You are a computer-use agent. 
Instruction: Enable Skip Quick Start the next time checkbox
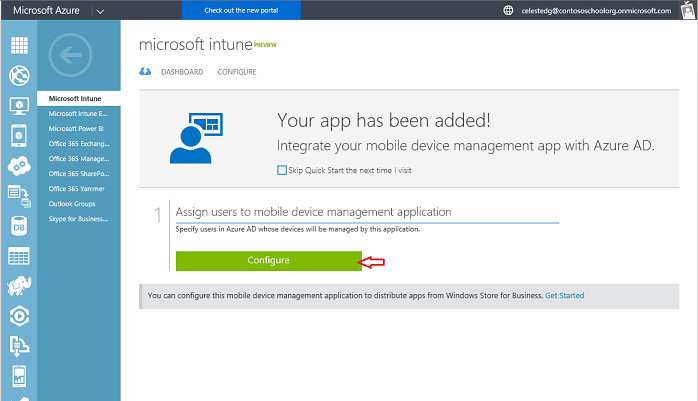(x=282, y=170)
